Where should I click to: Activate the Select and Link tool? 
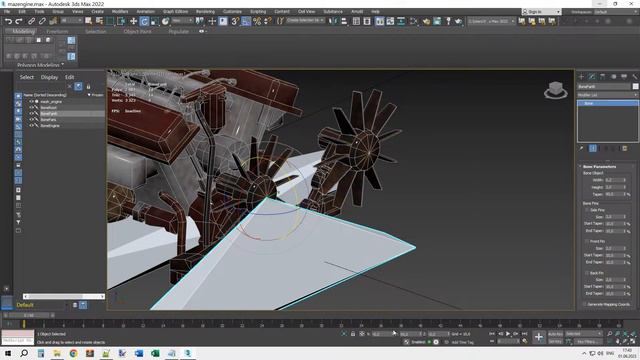pyautogui.click(x=31, y=21)
